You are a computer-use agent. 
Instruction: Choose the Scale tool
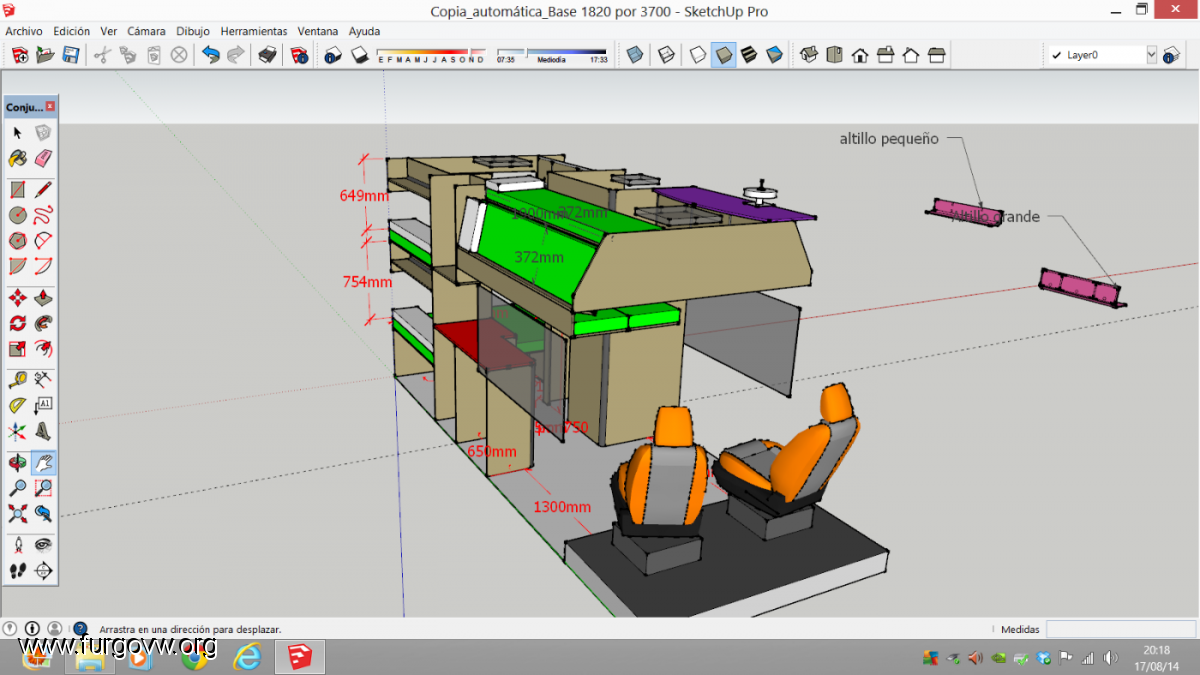[18, 349]
